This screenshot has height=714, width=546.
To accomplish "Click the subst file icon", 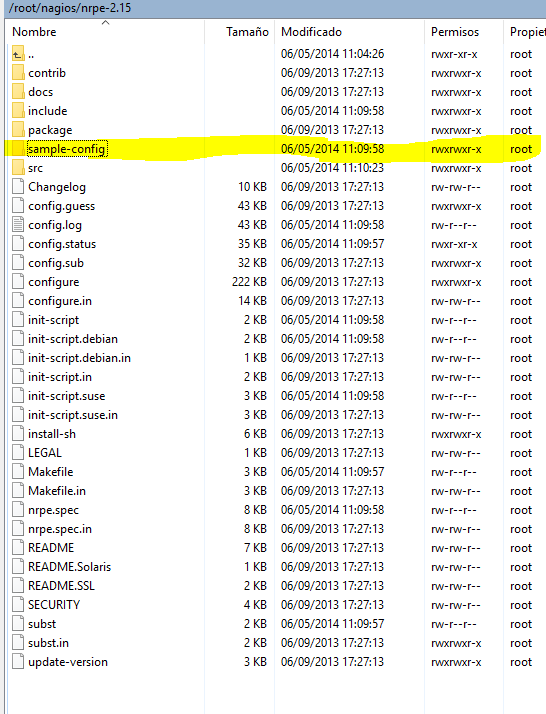I will 18,623.
